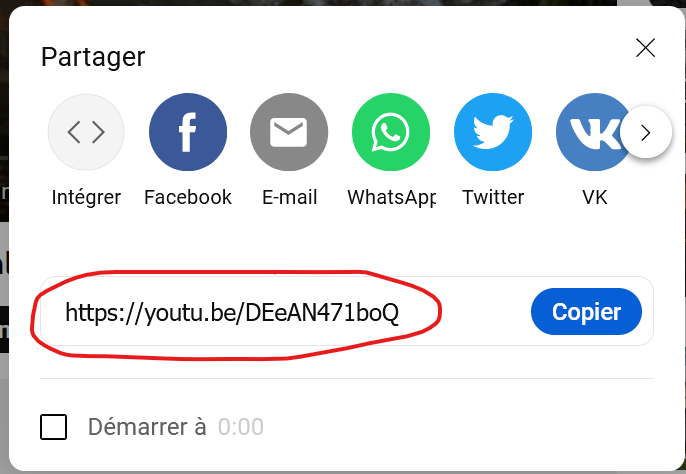This screenshot has height=474, width=686.
Task: Click the Facebook label text
Action: (x=188, y=197)
